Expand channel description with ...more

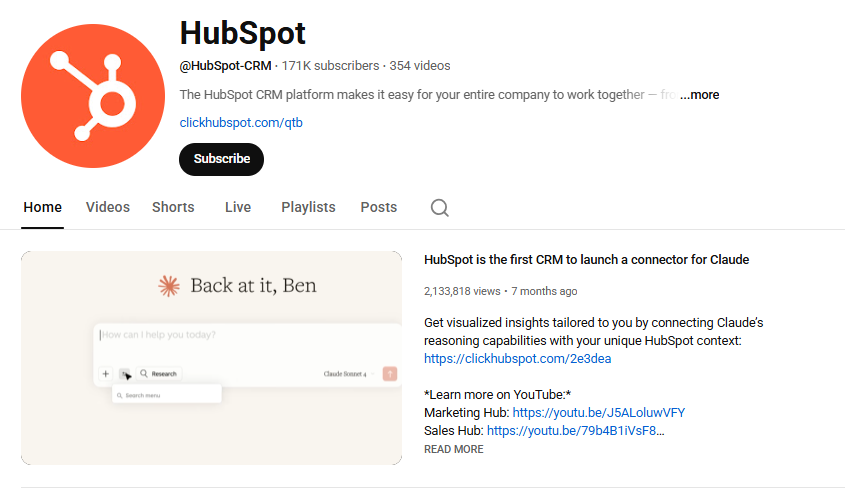pos(699,95)
